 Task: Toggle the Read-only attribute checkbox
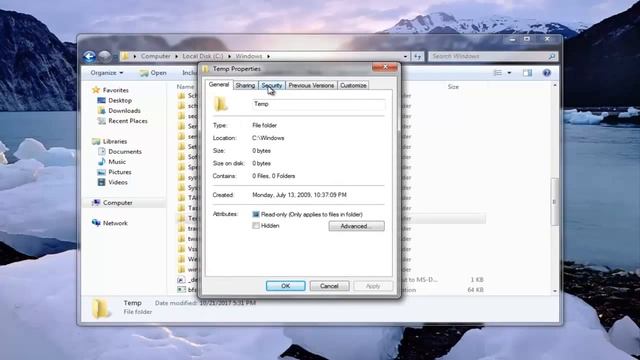(x=256, y=214)
